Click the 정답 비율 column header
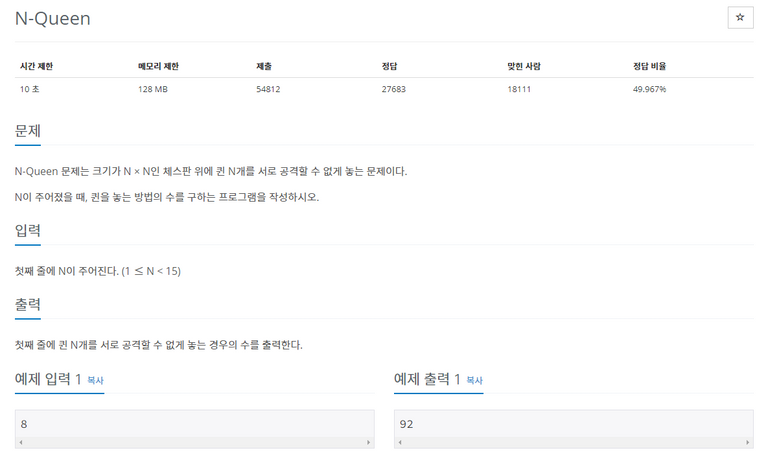The width and height of the screenshot is (768, 459). click(x=649, y=66)
